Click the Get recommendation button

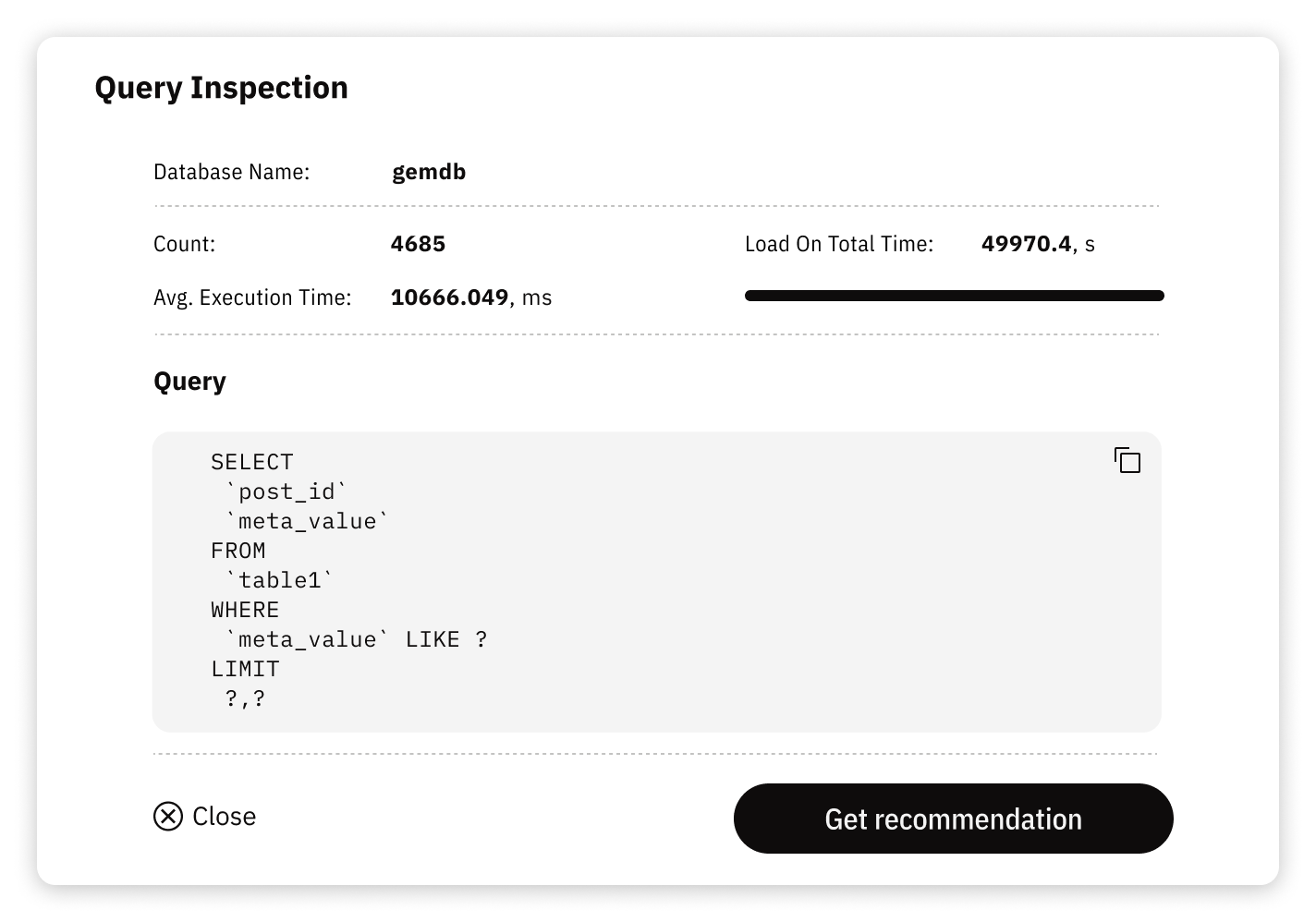[x=953, y=819]
